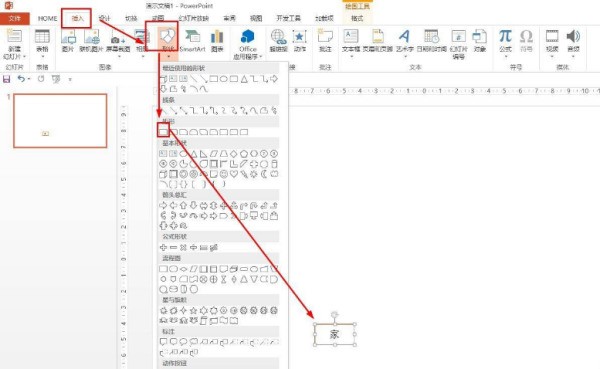Screen dimensions: 600x369
Task: Click the Object (对象) icon
Action: [479, 36]
